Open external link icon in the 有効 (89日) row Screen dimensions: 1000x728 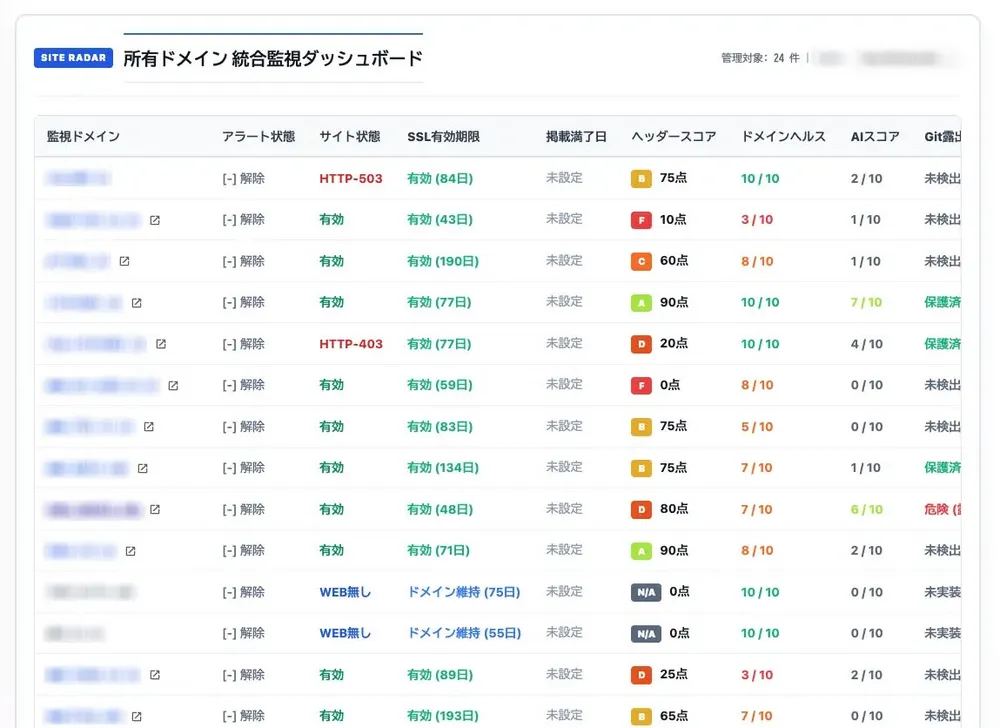pos(155,674)
